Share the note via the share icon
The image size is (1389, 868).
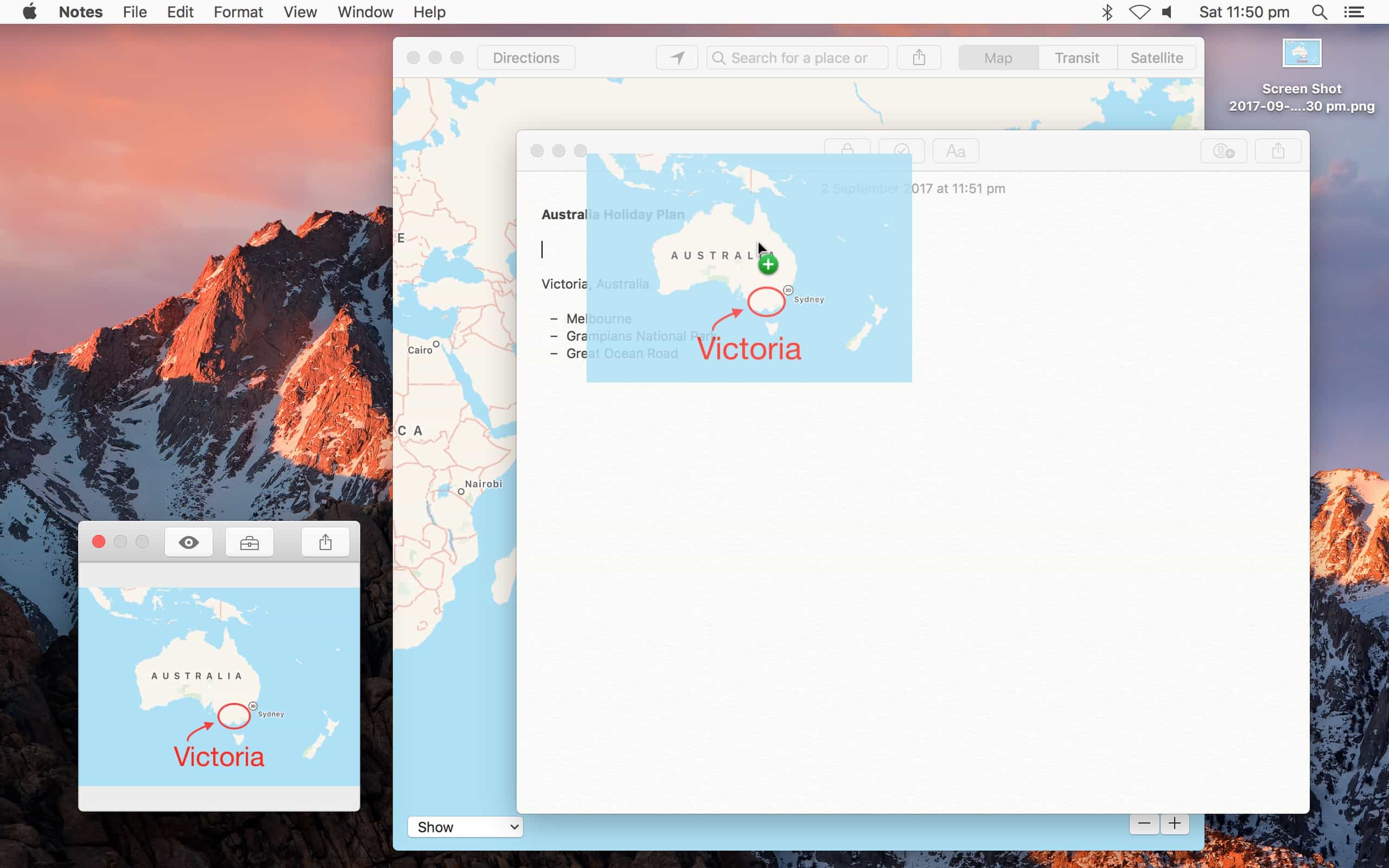(1278, 150)
